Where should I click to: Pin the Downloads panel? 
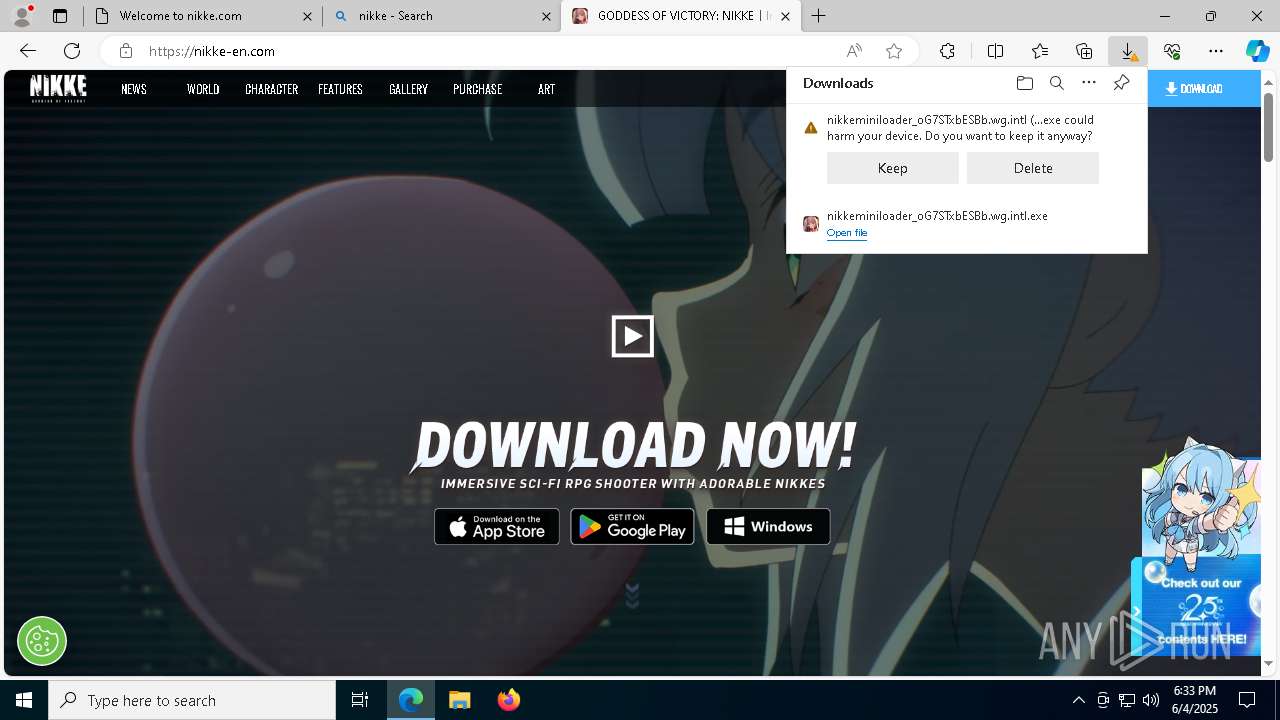coord(1121,83)
